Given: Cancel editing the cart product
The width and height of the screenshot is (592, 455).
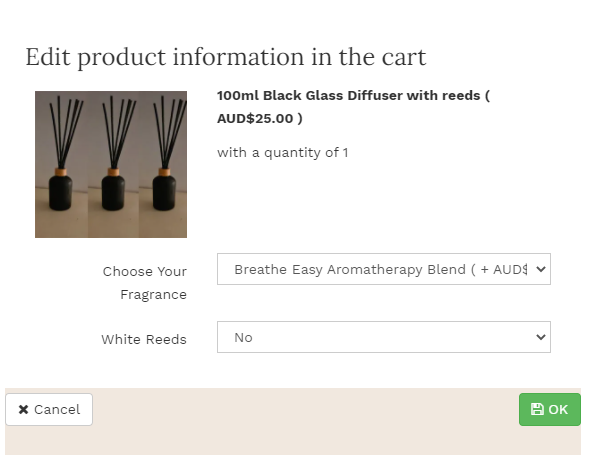Looking at the screenshot, I should click(x=49, y=409).
